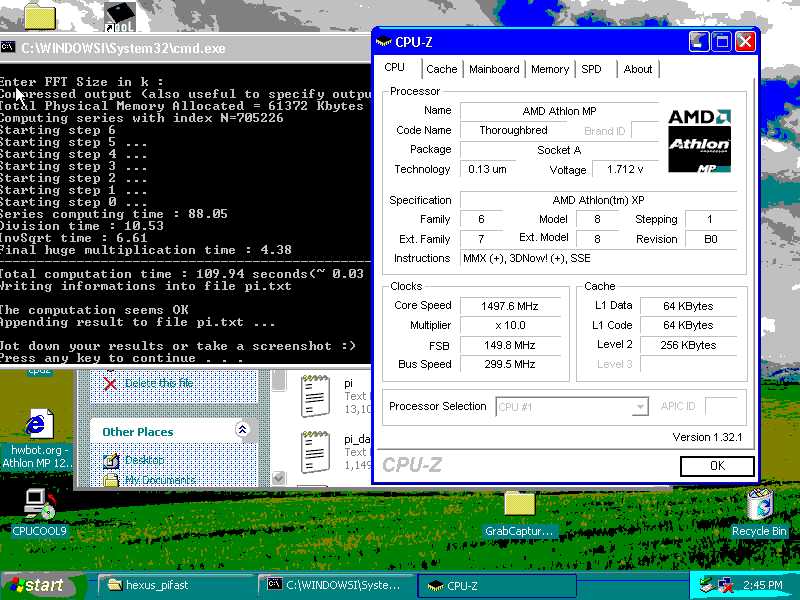The height and width of the screenshot is (600, 800).
Task: Select the yellow folder on the desktop above the cmd window
Action: coord(40,16)
